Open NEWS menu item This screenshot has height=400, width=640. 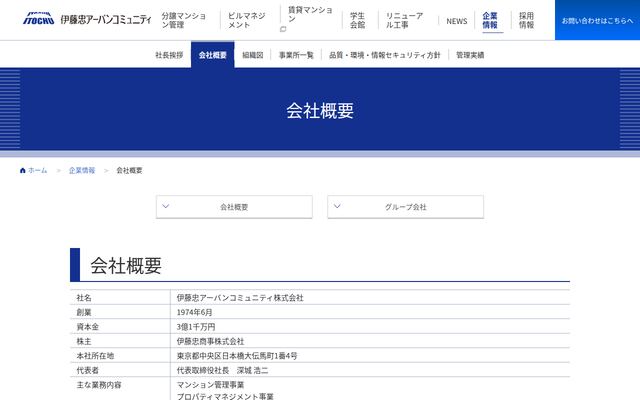[x=457, y=21]
